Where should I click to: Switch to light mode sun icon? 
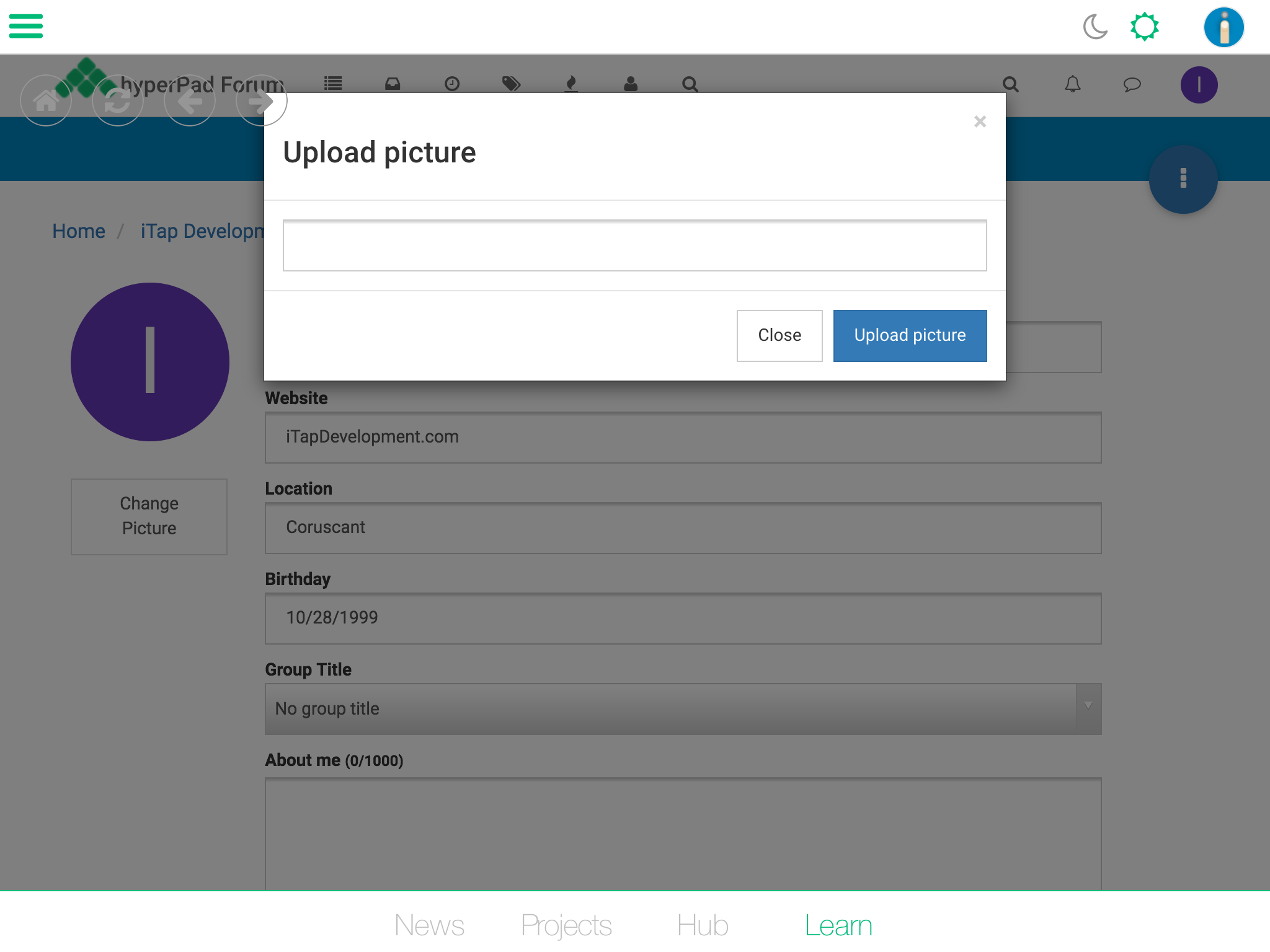click(x=1144, y=27)
